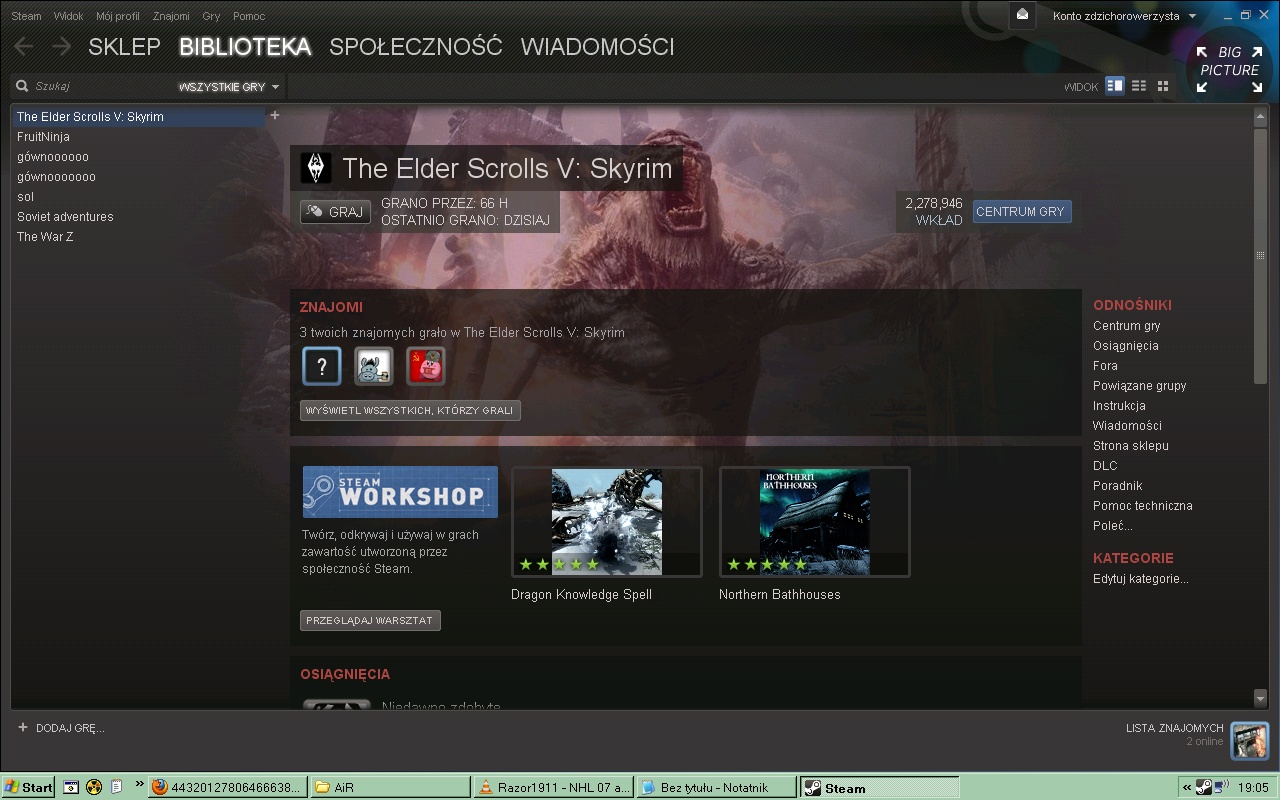Select Soviet adventures in the game list
Viewport: 1280px width, 800px height.
click(138, 217)
